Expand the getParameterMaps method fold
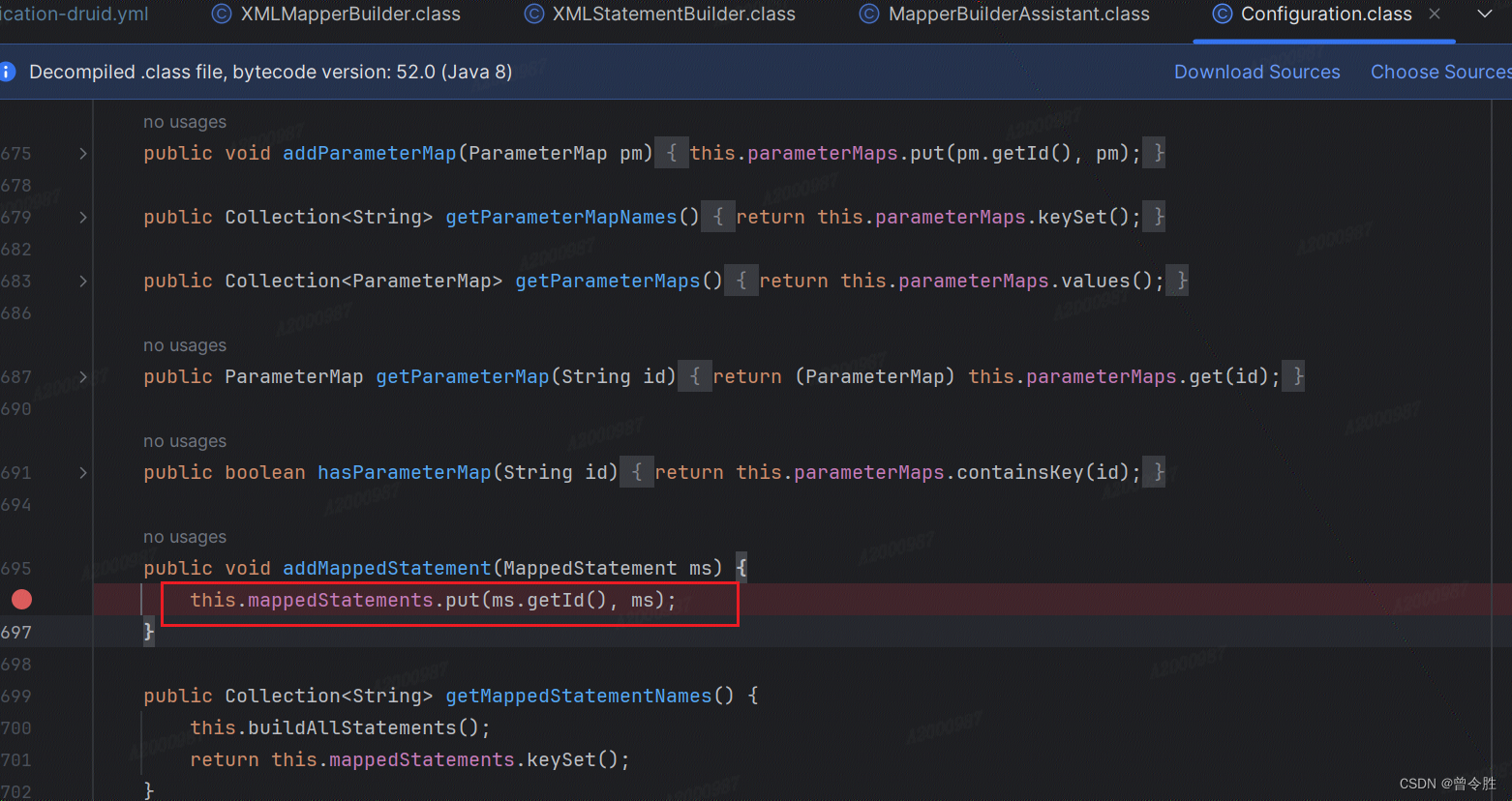Image resolution: width=1512 pixels, height=801 pixels. coord(83,282)
